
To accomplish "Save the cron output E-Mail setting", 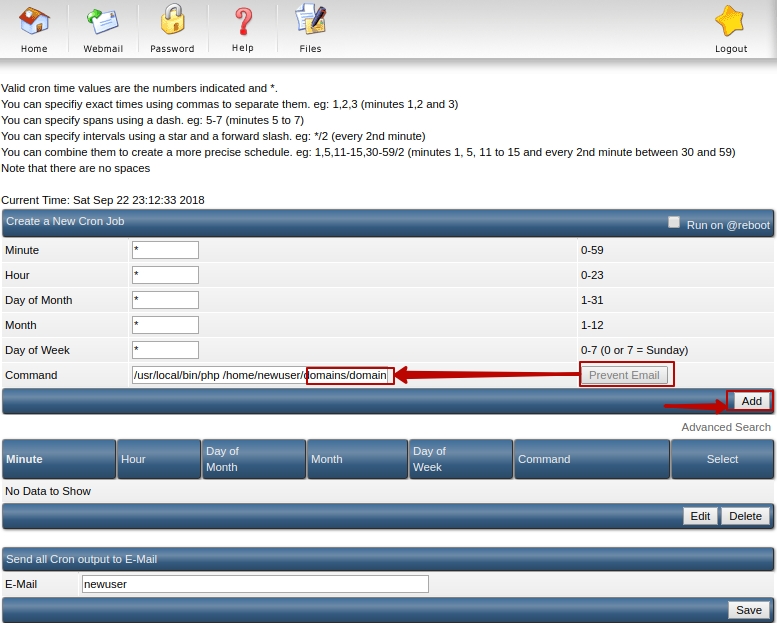I will point(749,610).
